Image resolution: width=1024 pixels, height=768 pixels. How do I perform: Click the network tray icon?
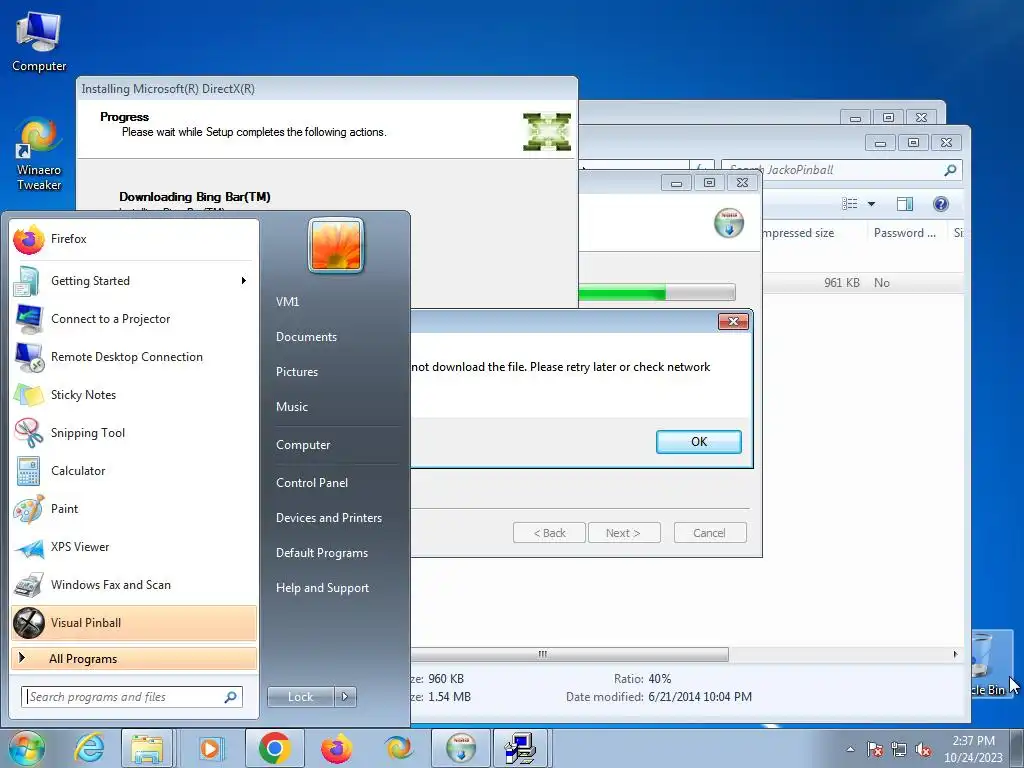pos(899,750)
